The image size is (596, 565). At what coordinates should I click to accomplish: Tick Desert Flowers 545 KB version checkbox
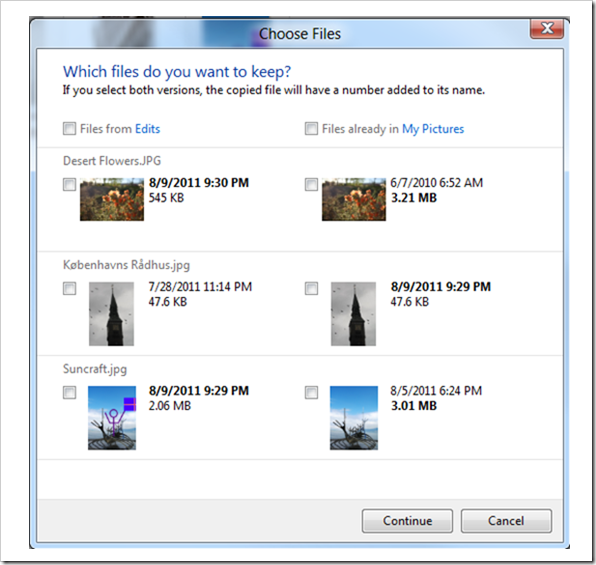click(x=69, y=185)
